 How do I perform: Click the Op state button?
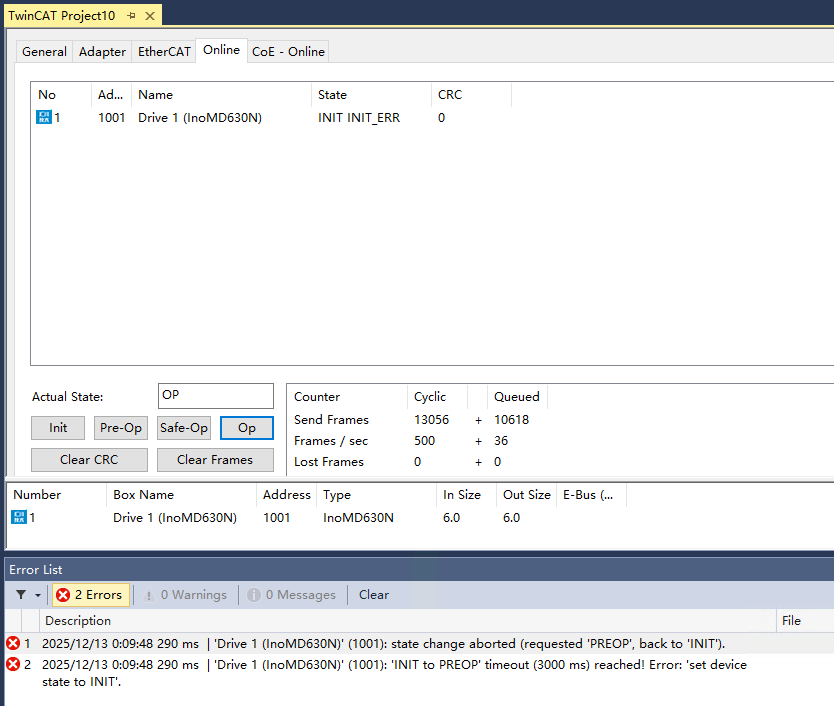click(x=247, y=428)
